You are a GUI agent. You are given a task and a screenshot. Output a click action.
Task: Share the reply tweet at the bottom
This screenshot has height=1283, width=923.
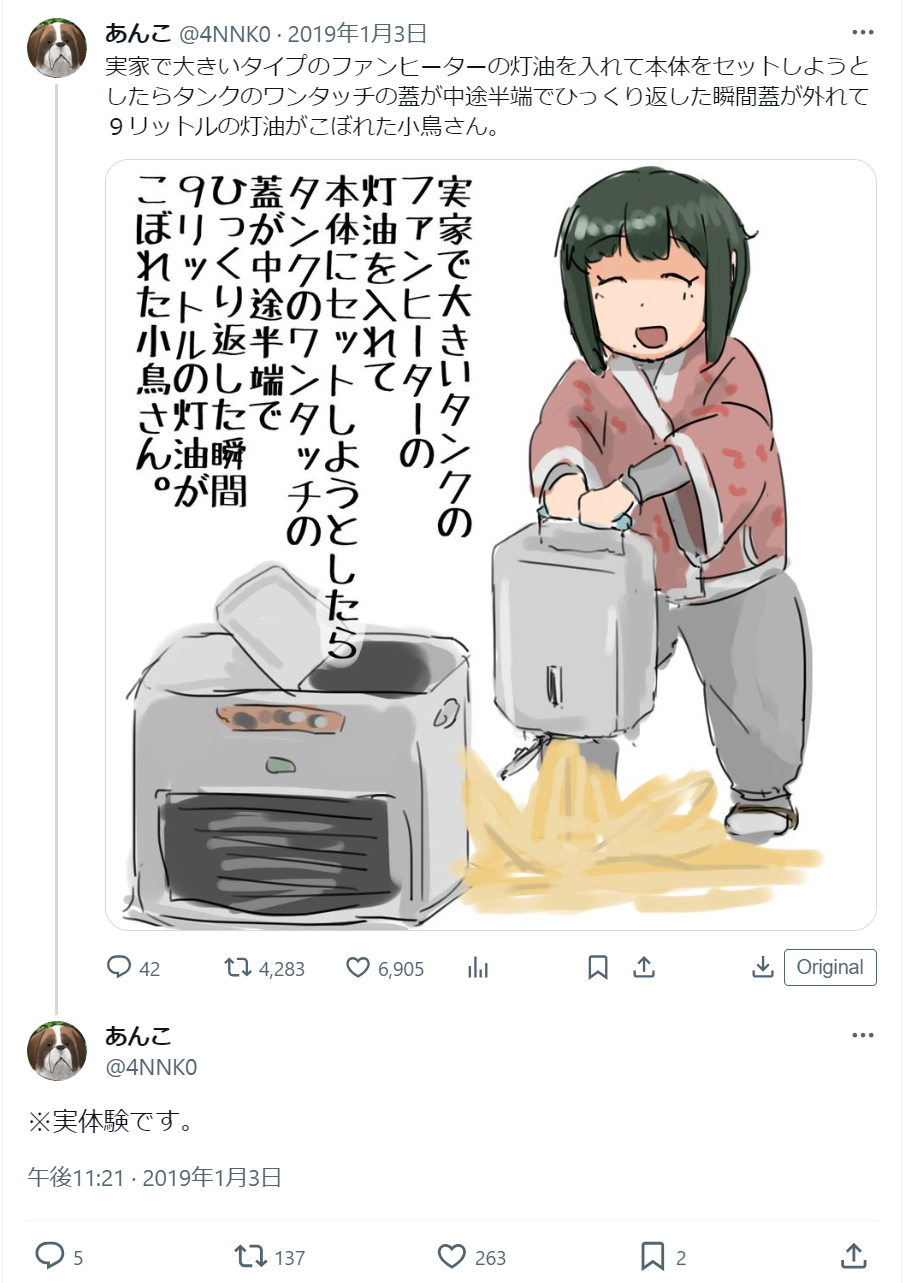[854, 1255]
